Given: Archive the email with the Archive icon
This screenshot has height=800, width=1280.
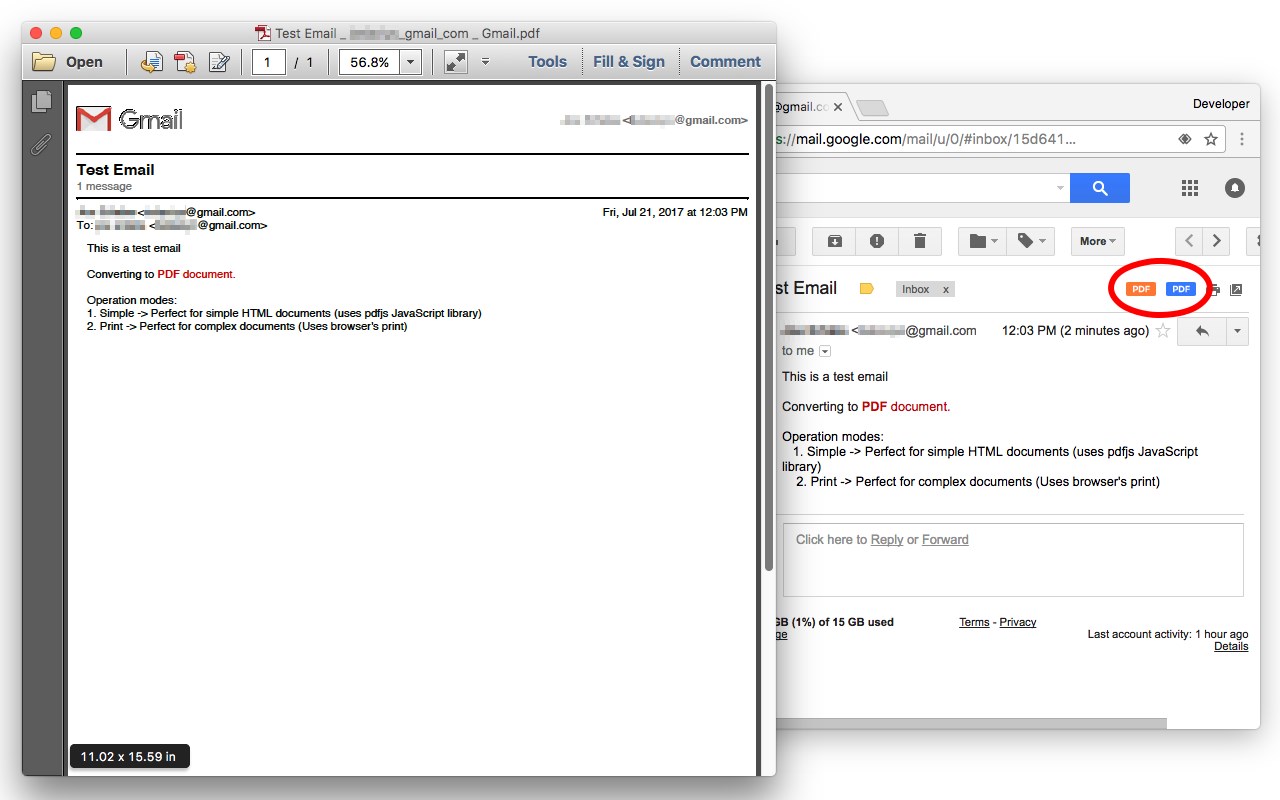Looking at the screenshot, I should pos(834,241).
